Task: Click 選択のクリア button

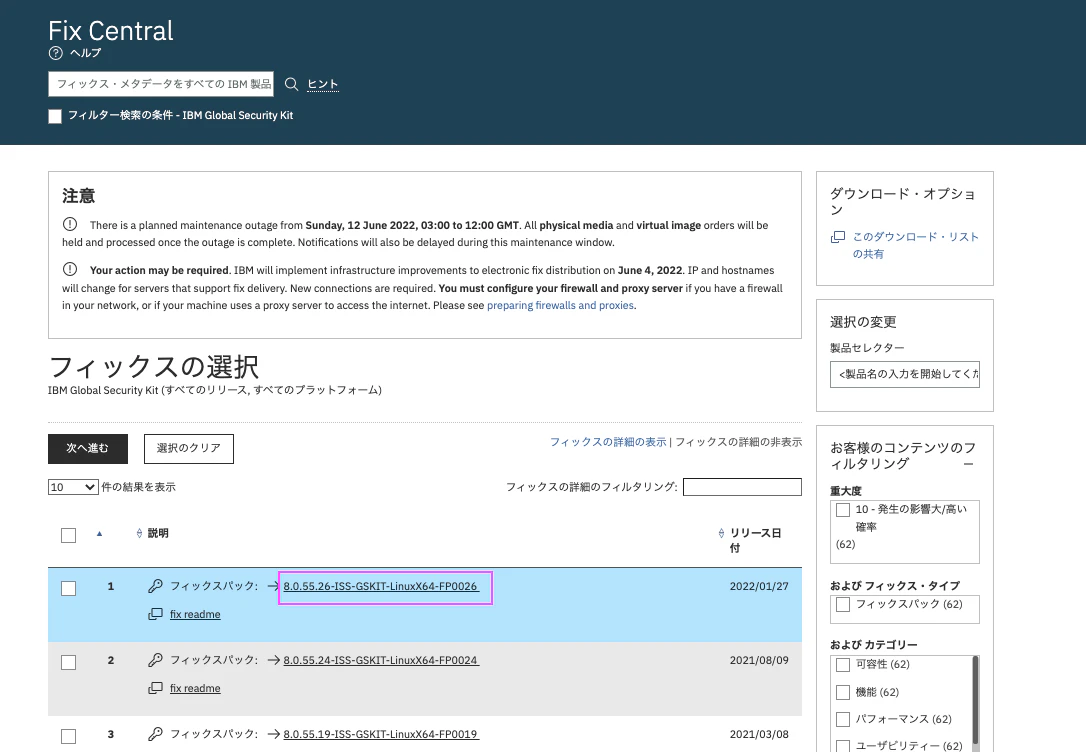Action: 189,449
